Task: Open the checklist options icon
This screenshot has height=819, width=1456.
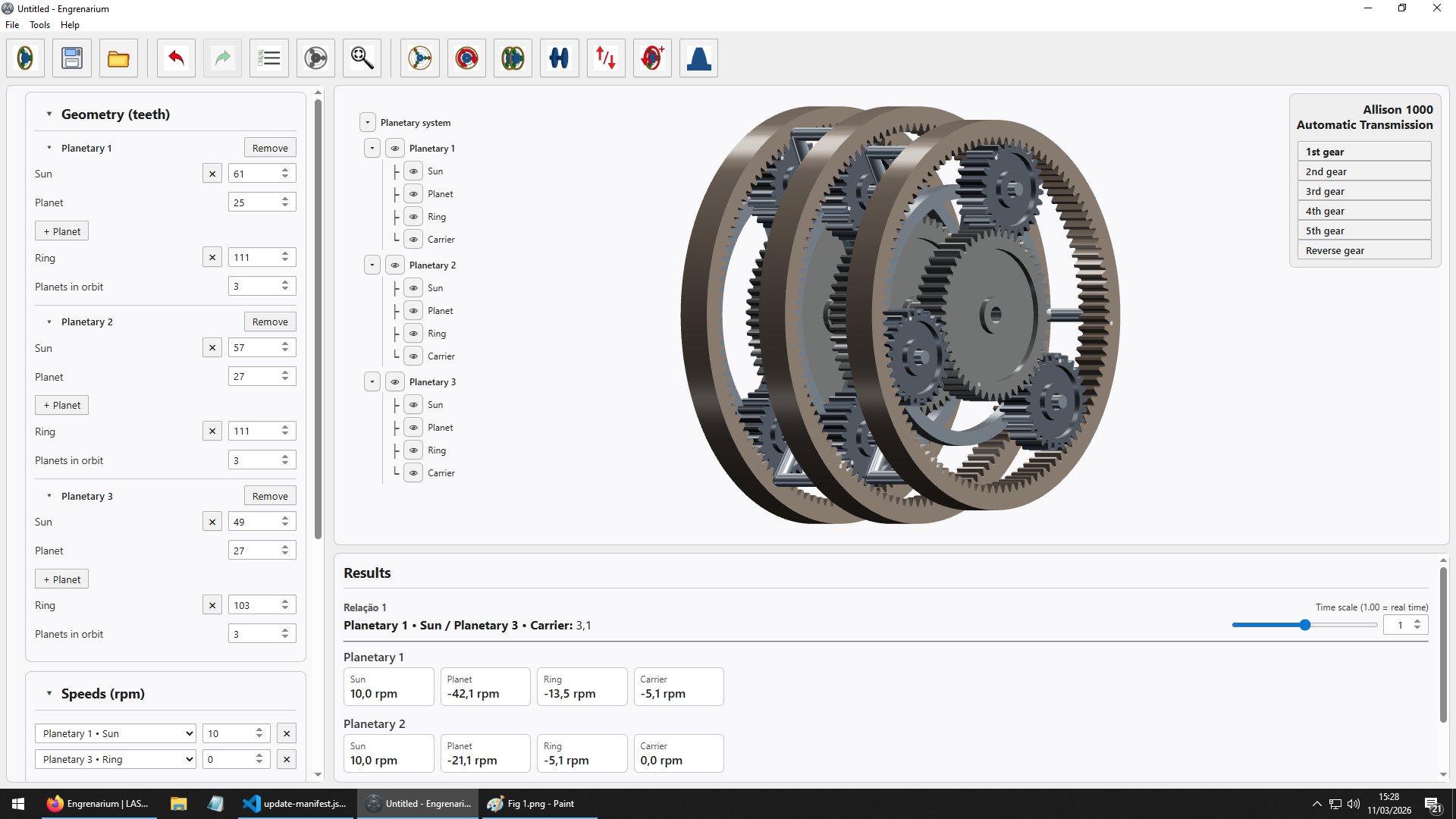Action: click(269, 58)
